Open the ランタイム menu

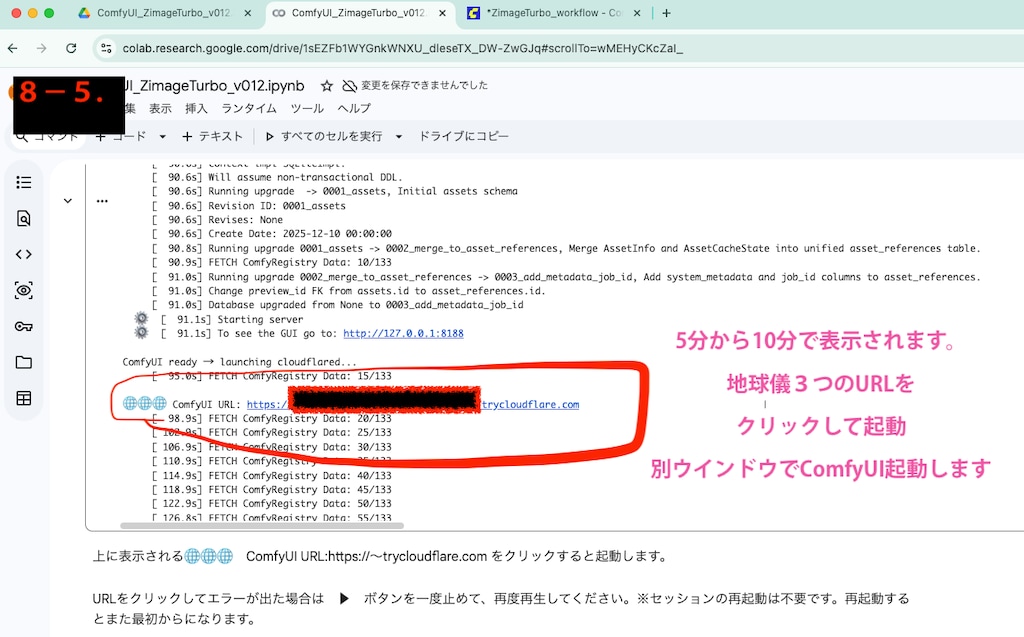248,108
